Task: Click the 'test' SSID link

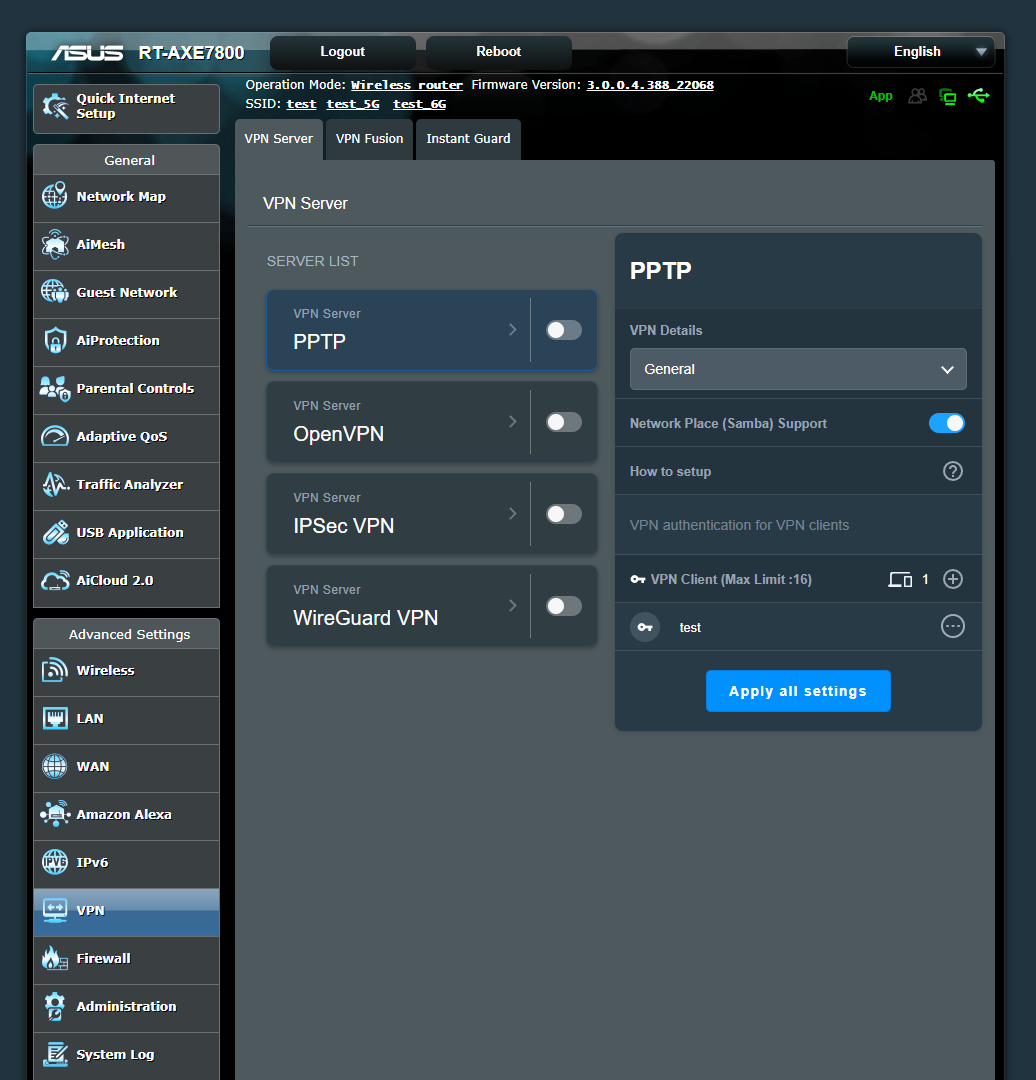Action: pyautogui.click(x=301, y=104)
